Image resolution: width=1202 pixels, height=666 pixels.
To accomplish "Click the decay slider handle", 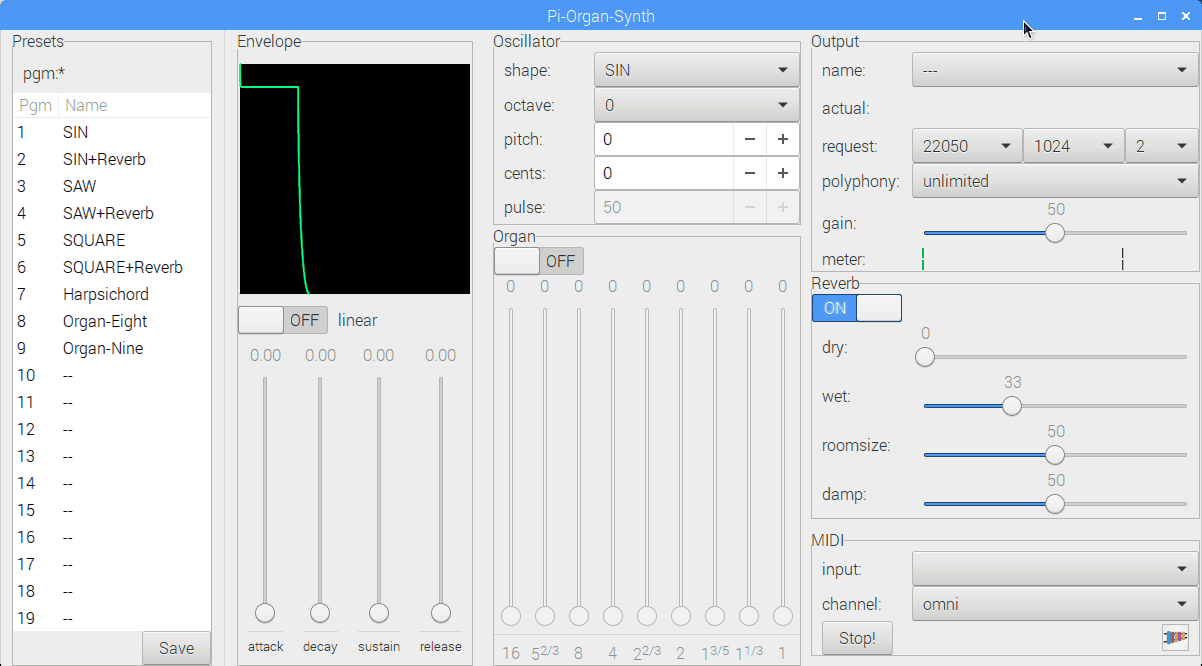I will [320, 613].
